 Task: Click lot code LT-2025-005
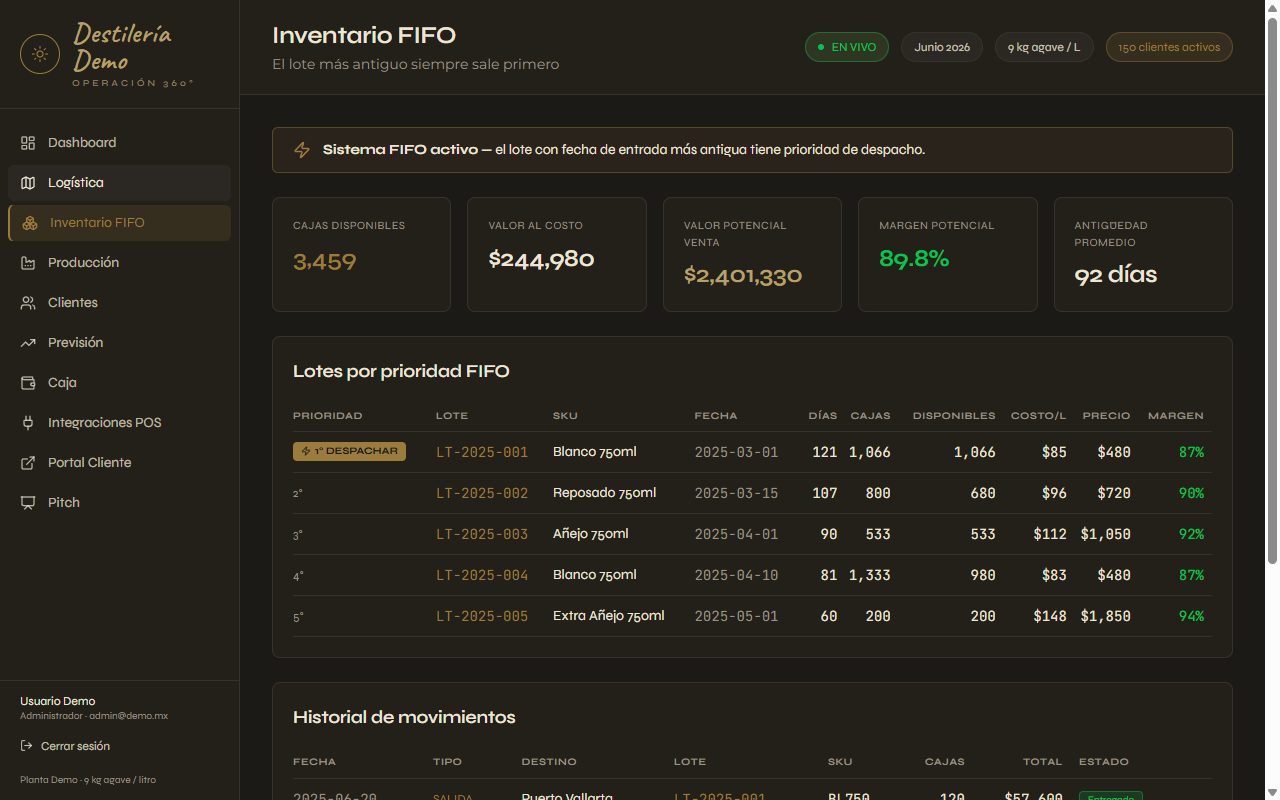[482, 616]
